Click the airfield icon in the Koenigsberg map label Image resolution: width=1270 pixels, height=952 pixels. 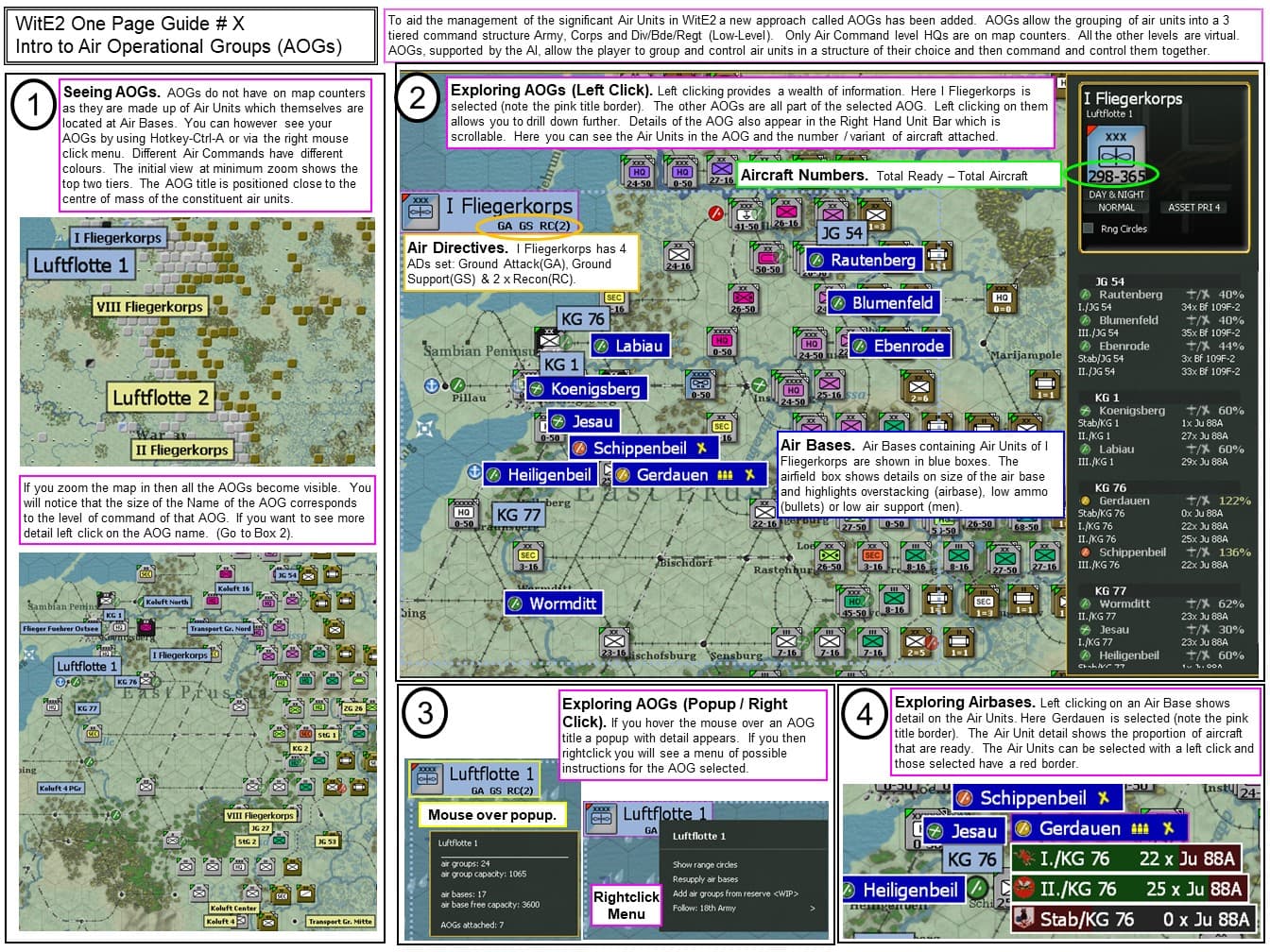pos(536,389)
